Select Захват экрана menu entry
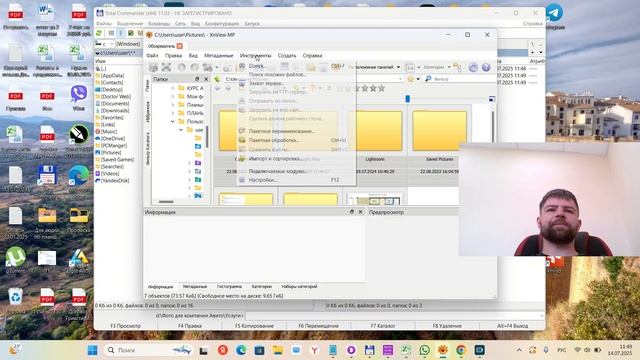The image size is (640, 360). click(x=296, y=83)
